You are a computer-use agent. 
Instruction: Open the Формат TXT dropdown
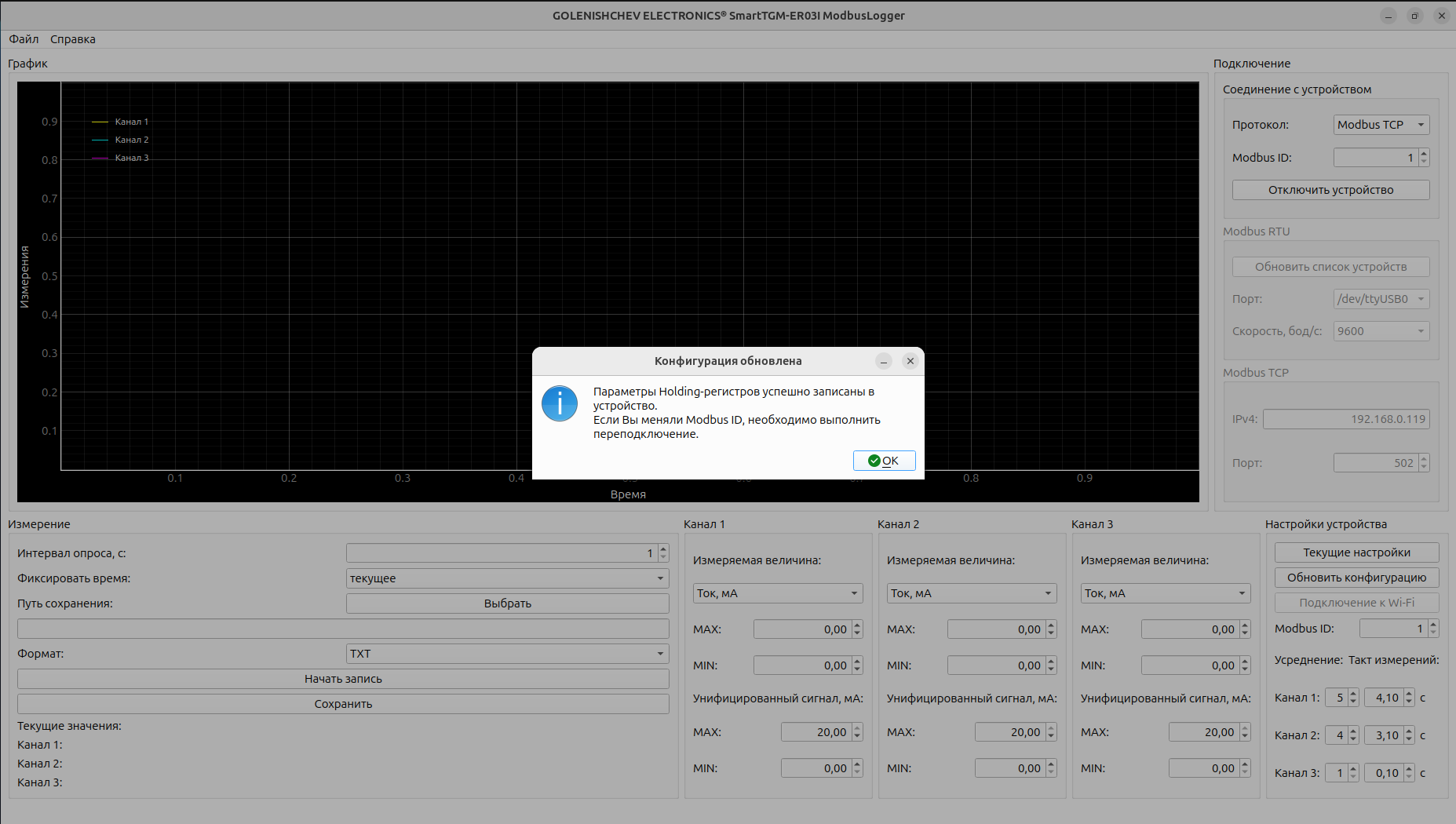click(507, 654)
